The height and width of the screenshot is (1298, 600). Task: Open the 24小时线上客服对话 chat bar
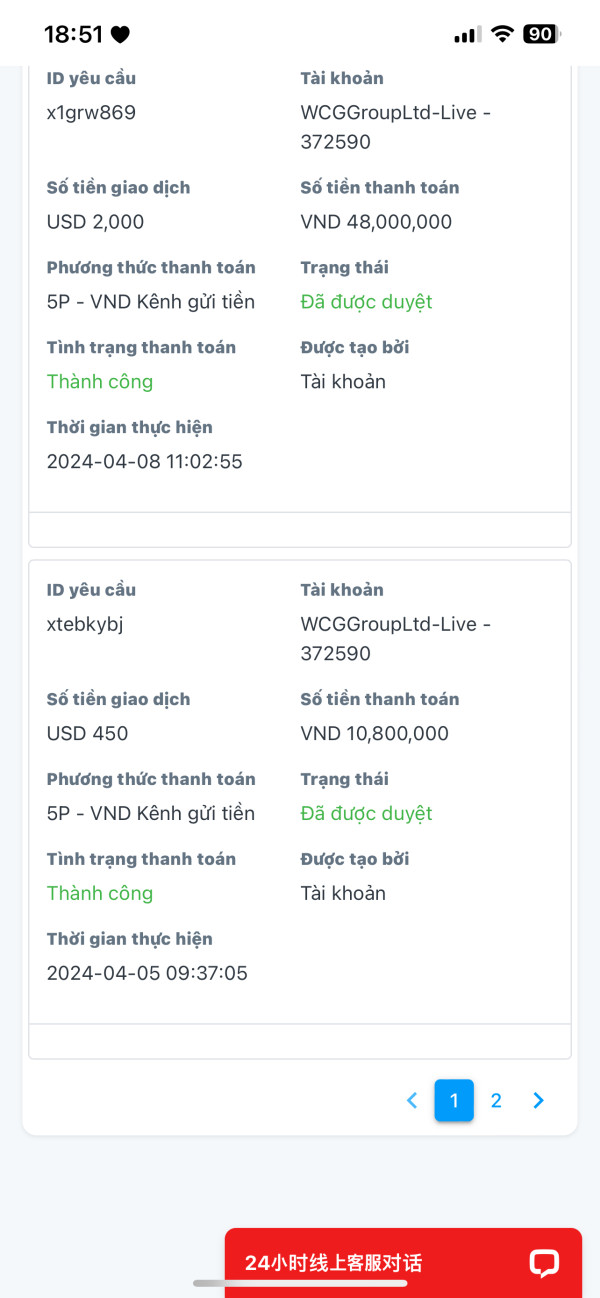pos(334,1263)
